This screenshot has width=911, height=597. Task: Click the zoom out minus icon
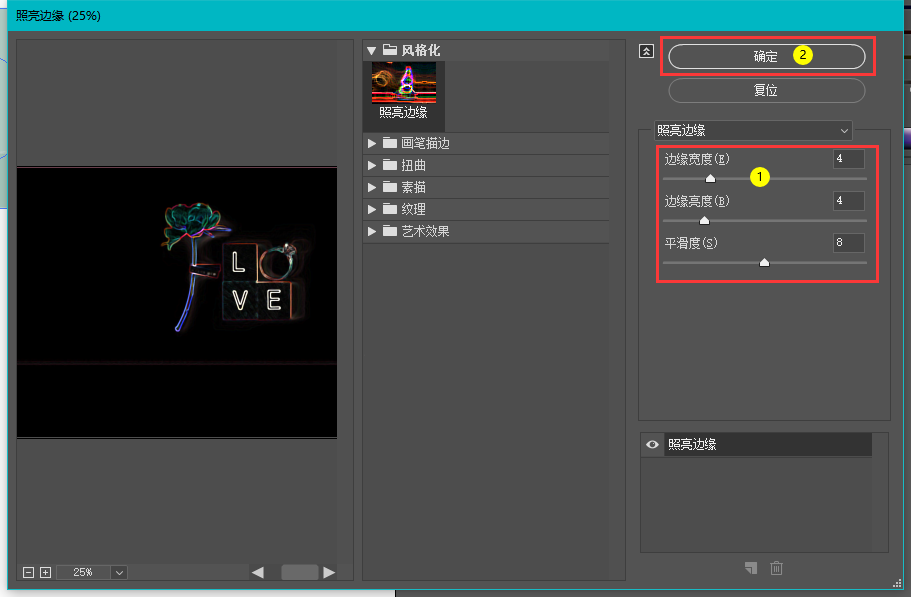pos(28,573)
